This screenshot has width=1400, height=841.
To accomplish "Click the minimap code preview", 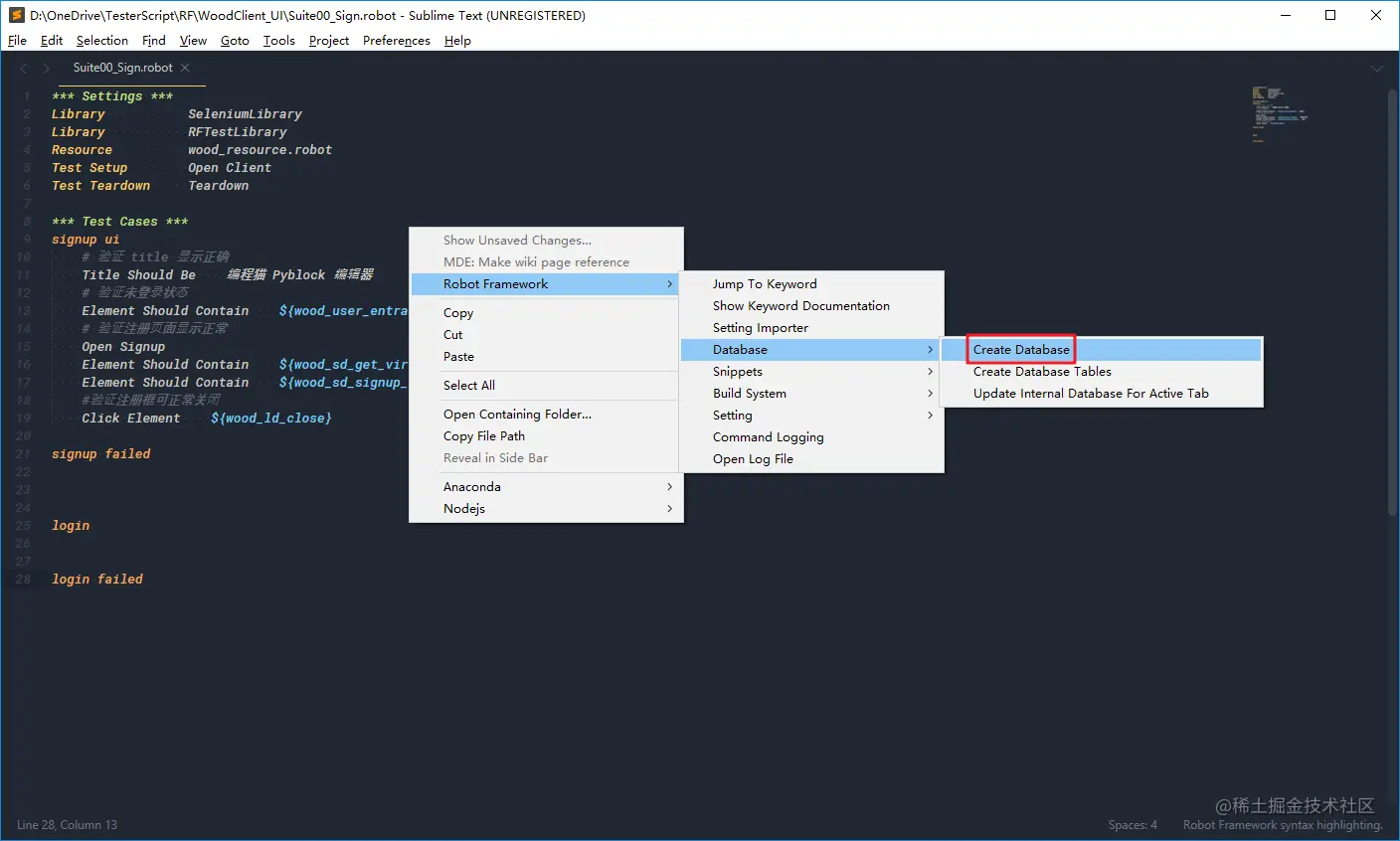I will (1280, 114).
